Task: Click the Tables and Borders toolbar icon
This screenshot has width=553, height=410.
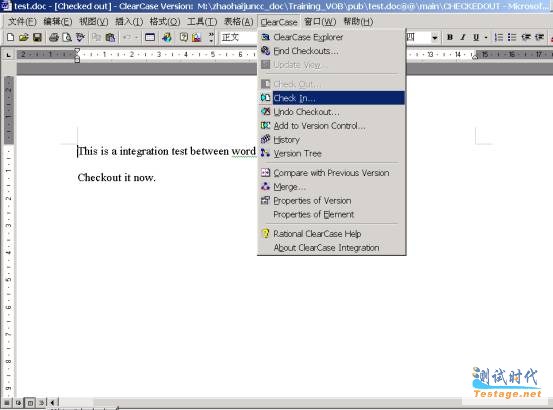Action: (x=150, y=37)
